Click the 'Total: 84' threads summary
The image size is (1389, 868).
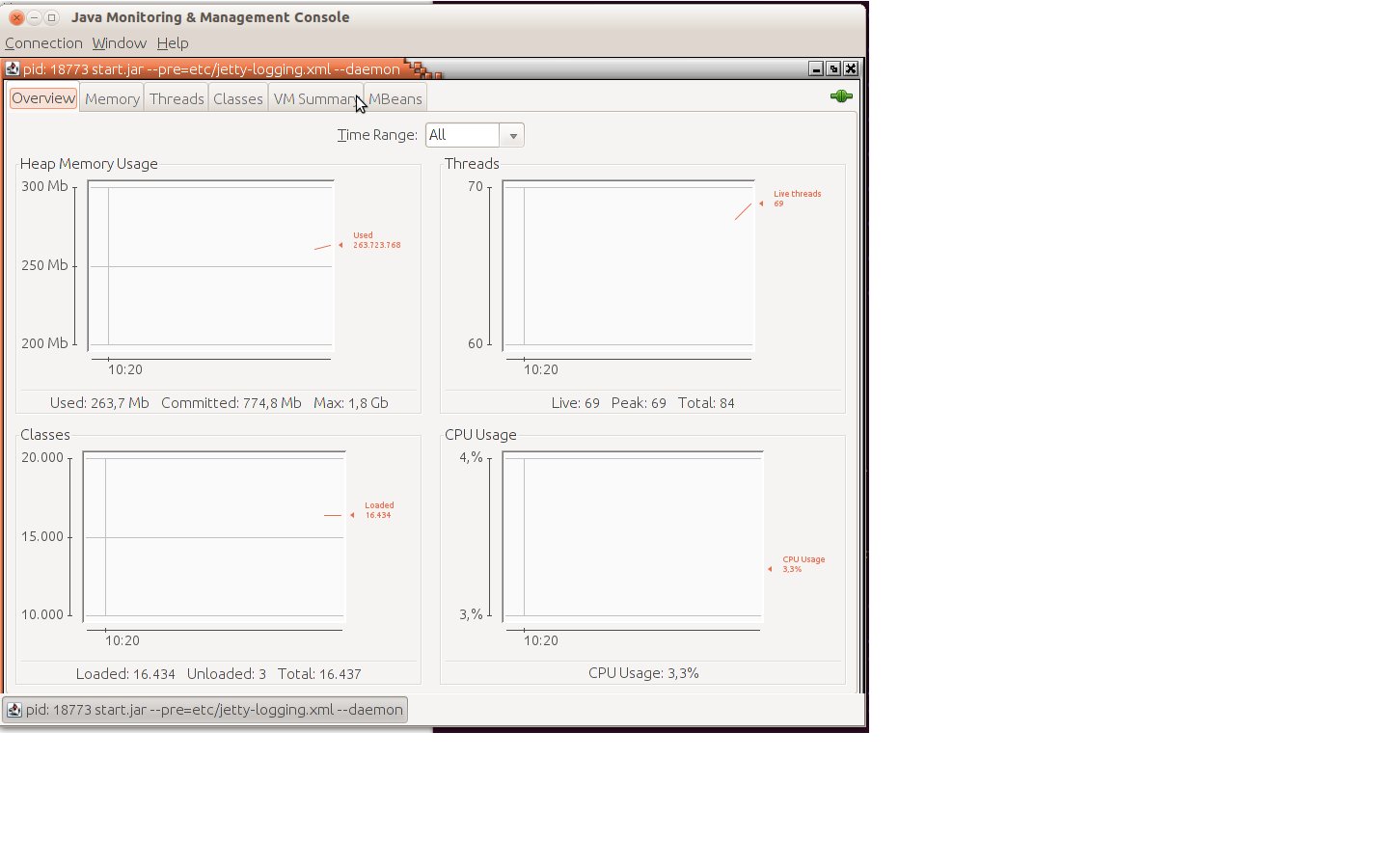[x=706, y=403]
